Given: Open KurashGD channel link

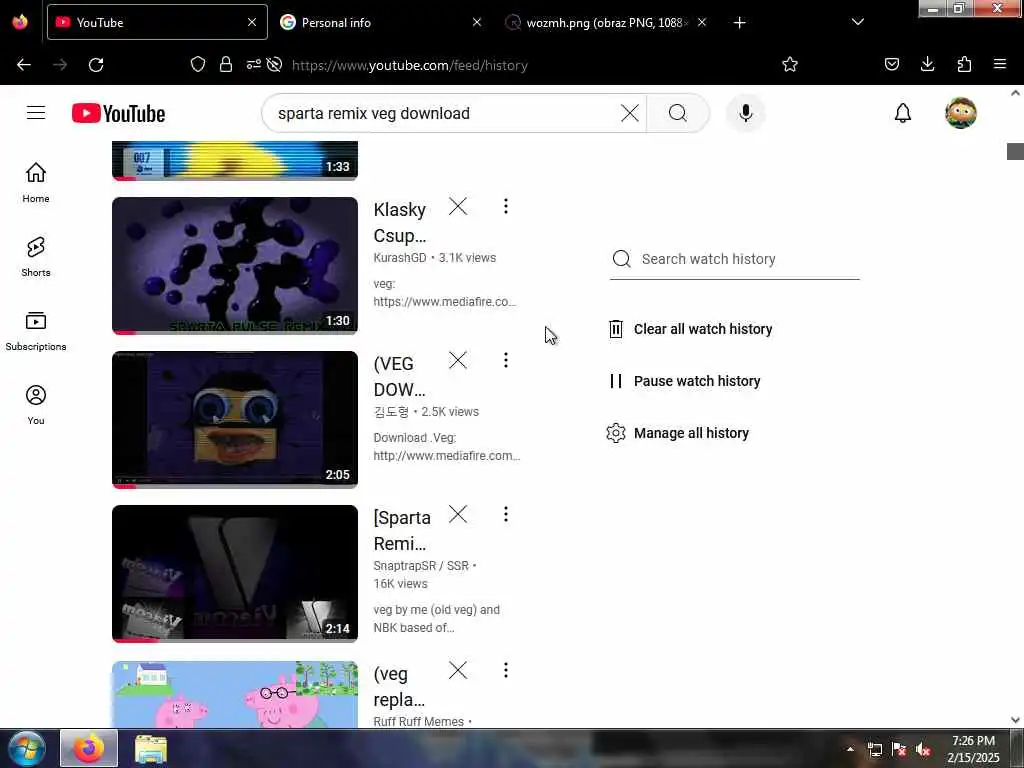Looking at the screenshot, I should tap(400, 258).
